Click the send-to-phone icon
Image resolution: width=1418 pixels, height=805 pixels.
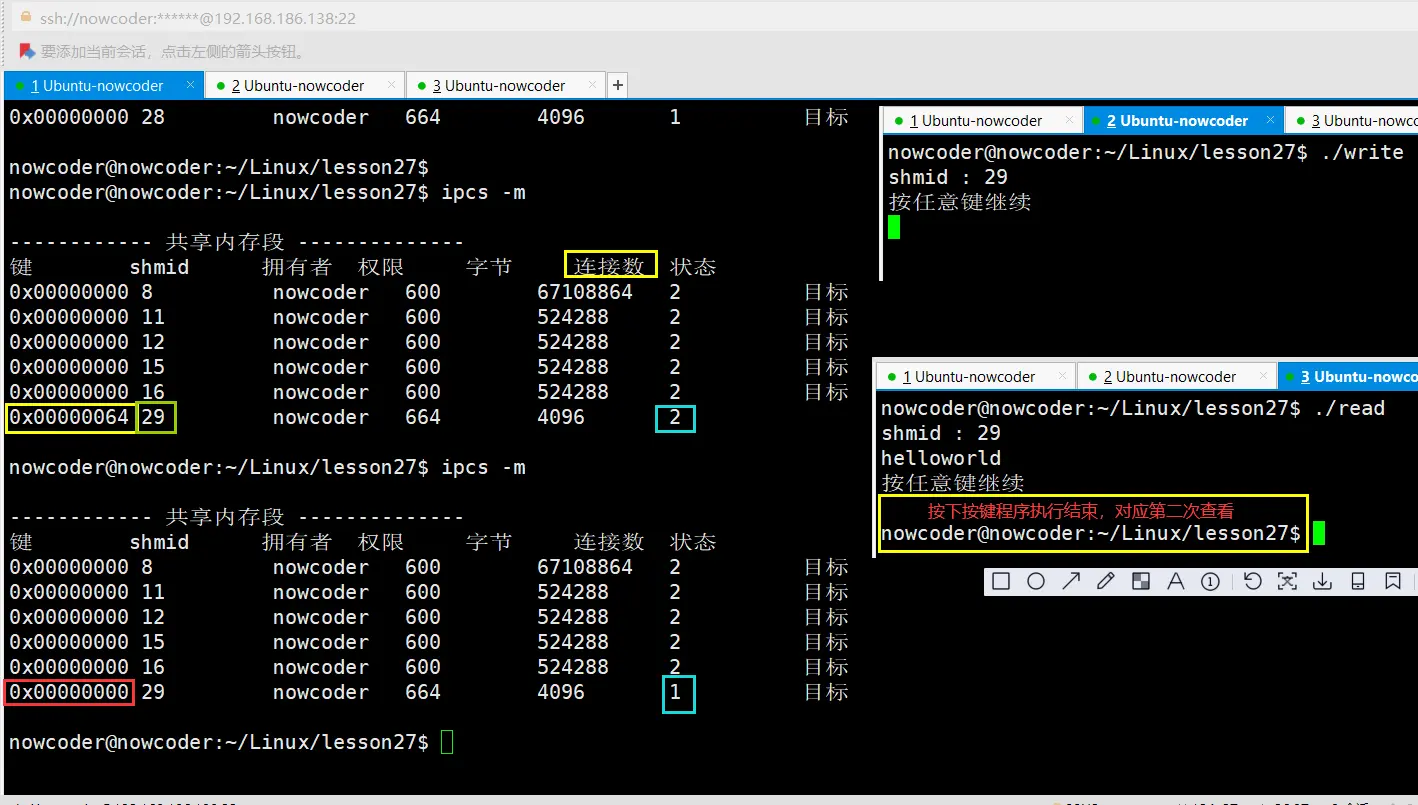[1357, 581]
